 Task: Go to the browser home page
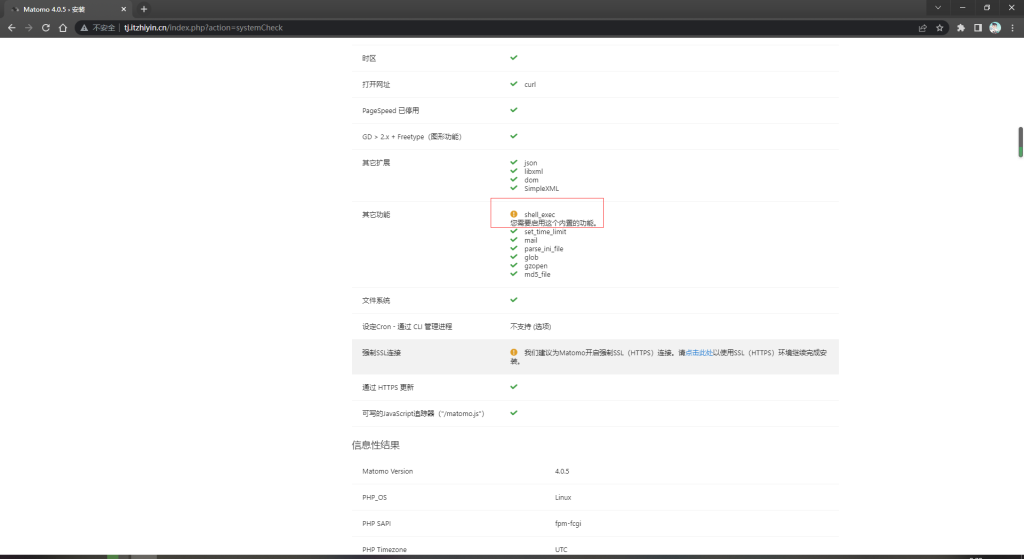(x=62, y=28)
